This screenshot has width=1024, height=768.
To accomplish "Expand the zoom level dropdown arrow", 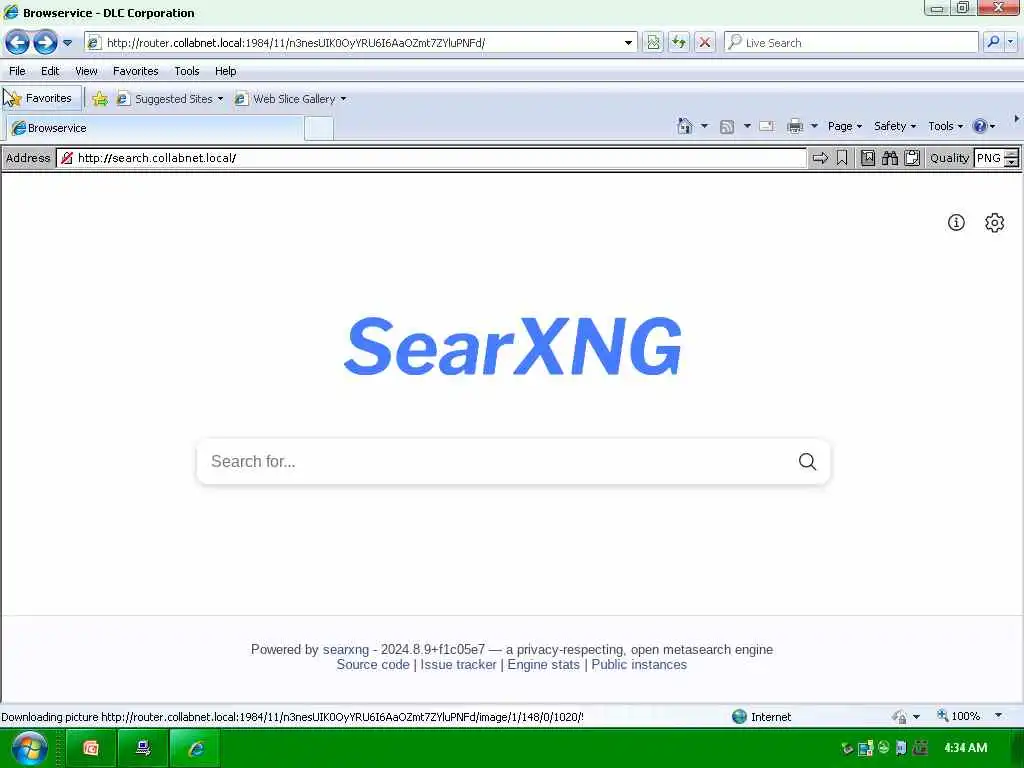I will tap(999, 716).
